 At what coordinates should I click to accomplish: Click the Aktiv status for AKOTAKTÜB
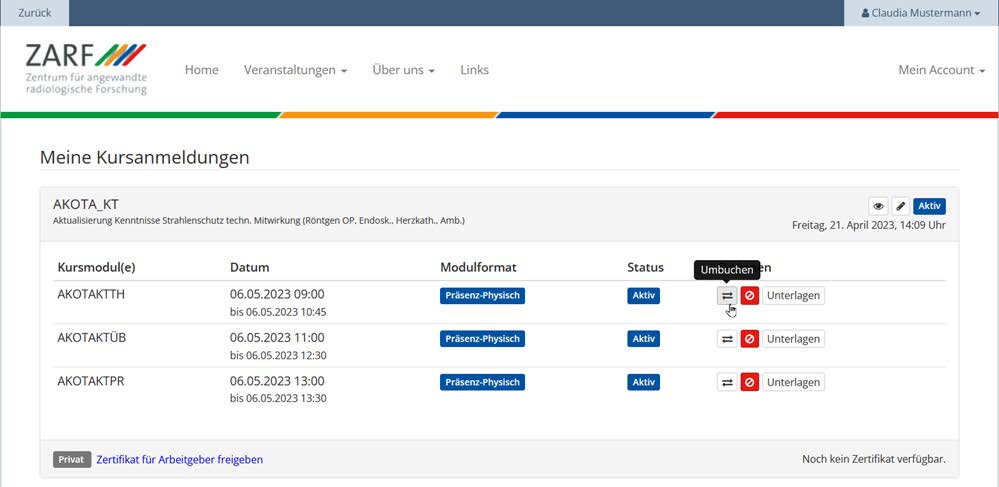tap(643, 339)
